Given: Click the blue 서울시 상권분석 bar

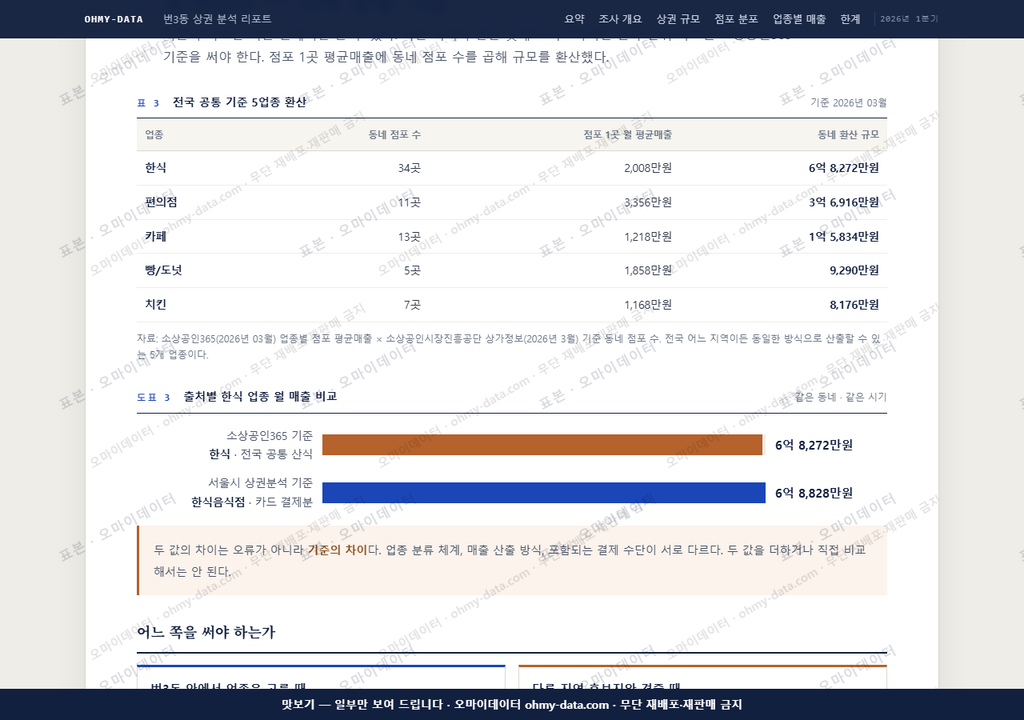Looking at the screenshot, I should pos(544,493).
